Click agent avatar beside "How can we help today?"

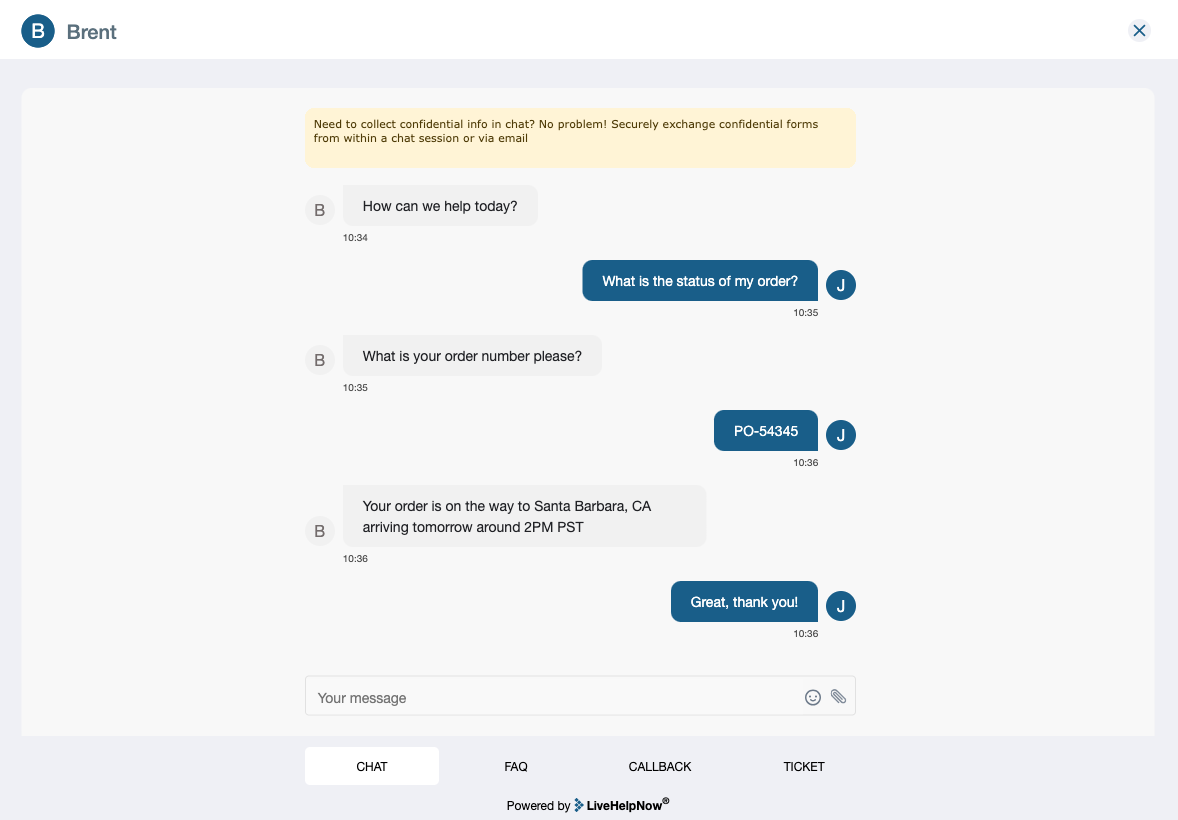319,210
